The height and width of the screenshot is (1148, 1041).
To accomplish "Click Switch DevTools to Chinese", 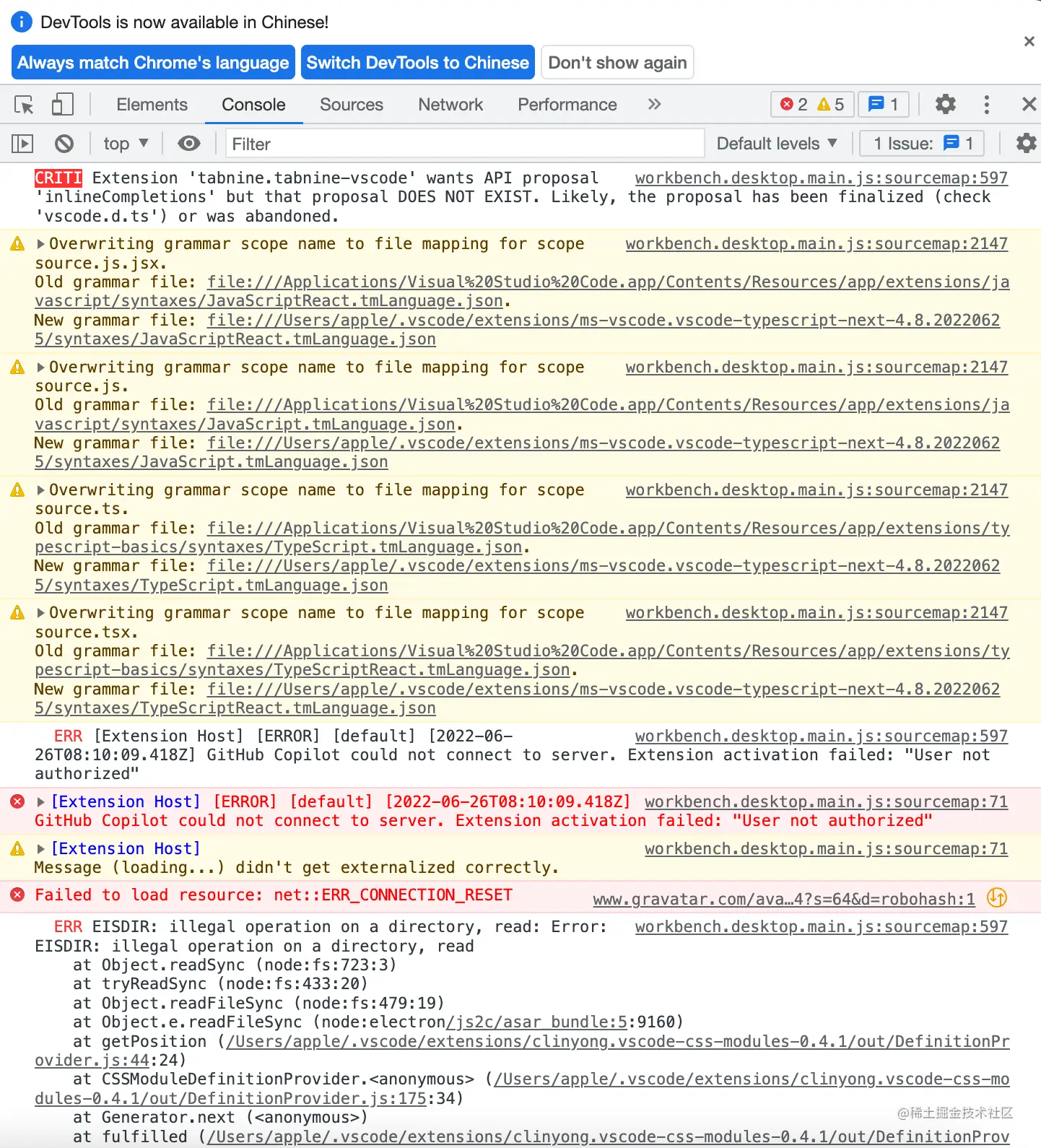I will [x=418, y=63].
